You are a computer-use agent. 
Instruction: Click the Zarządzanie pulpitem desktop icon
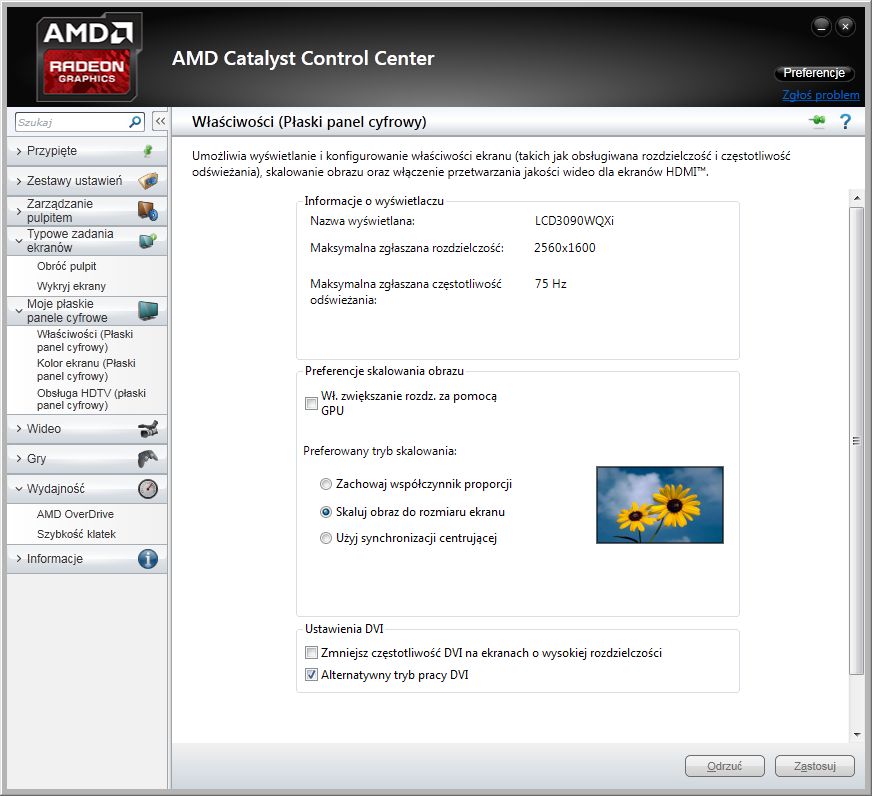click(x=148, y=211)
